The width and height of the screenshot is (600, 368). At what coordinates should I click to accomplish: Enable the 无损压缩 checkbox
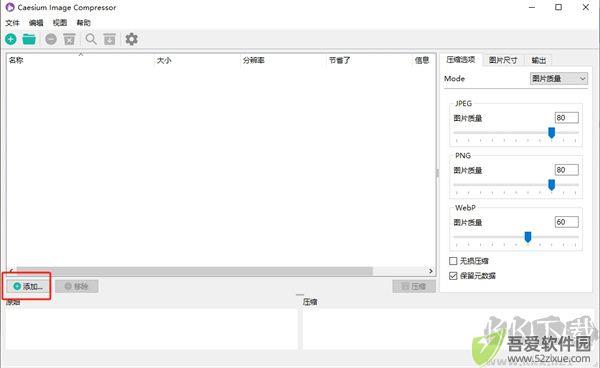[453, 261]
